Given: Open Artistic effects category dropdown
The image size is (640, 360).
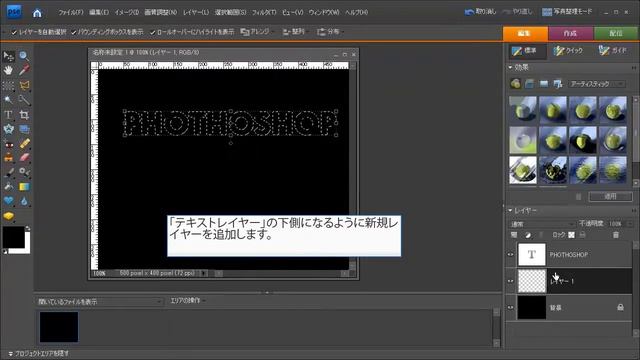Looking at the screenshot, I should pyautogui.click(x=596, y=84).
